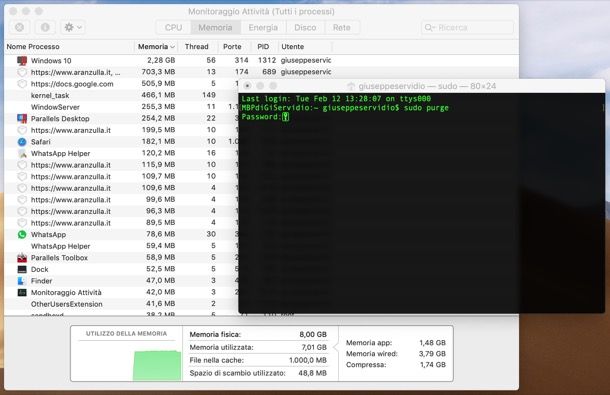The width and height of the screenshot is (610, 395).
Task: Click the Ricerca search field
Action: [467, 28]
